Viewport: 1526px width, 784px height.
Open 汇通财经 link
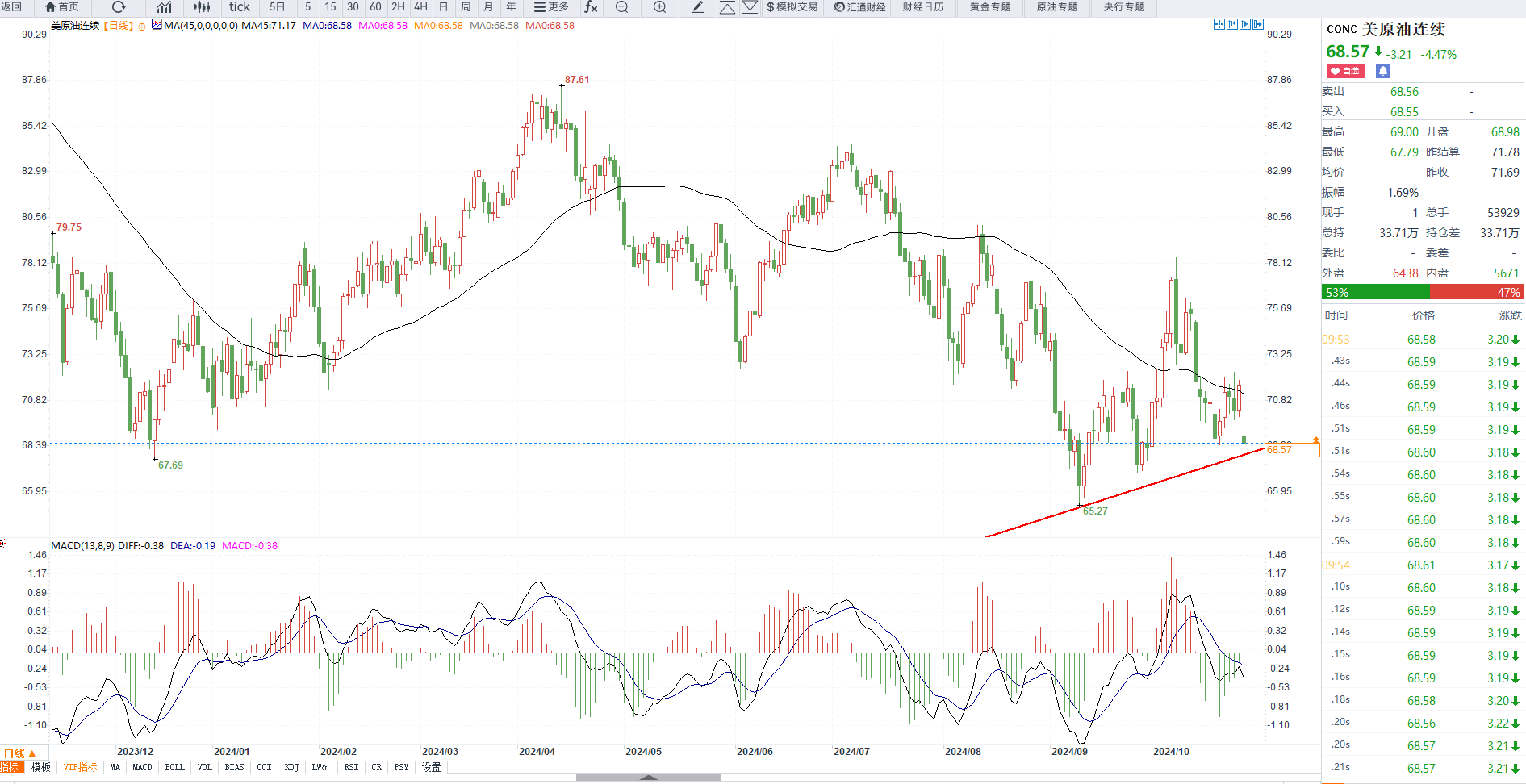pos(859,7)
